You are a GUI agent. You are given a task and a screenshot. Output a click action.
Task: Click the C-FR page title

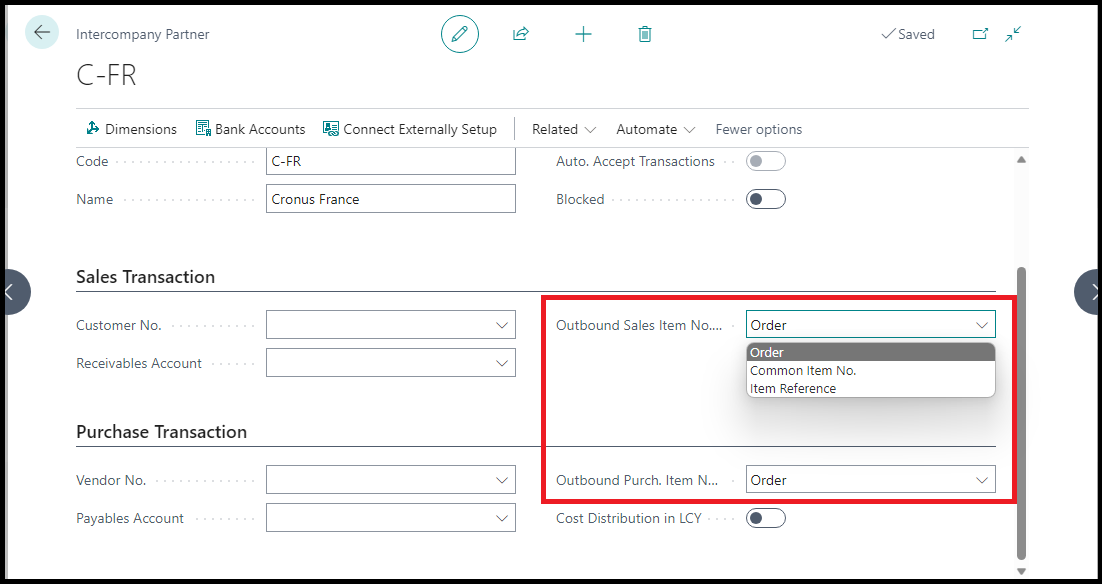(106, 75)
